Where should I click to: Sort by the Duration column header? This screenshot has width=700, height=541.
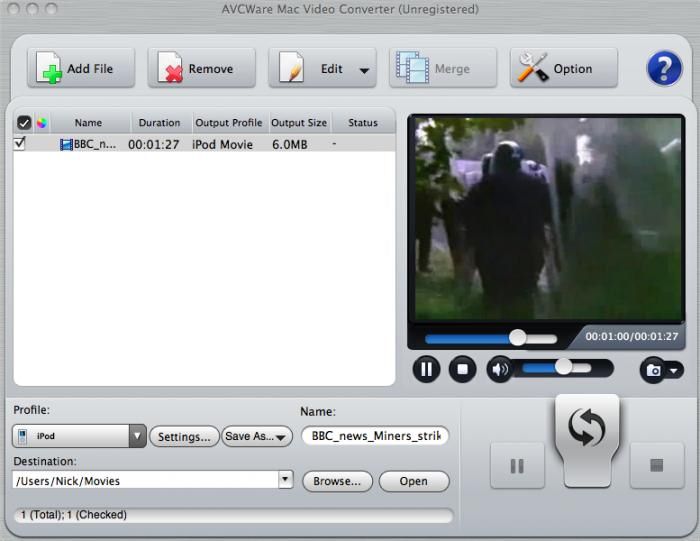pyautogui.click(x=159, y=123)
